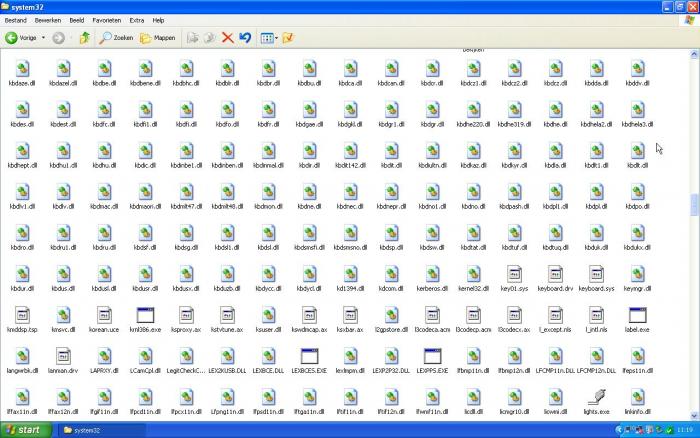Screen dimensions: 700x438
Task: Open the Windows start menu
Action: tap(25, 430)
